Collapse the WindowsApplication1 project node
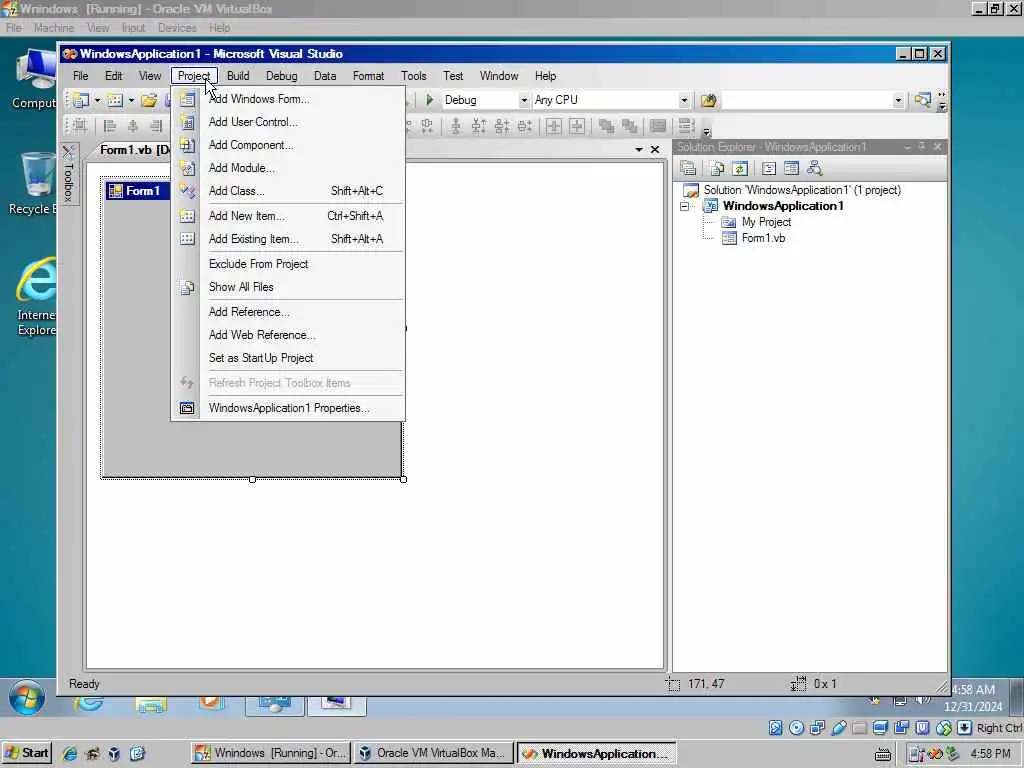 684,206
